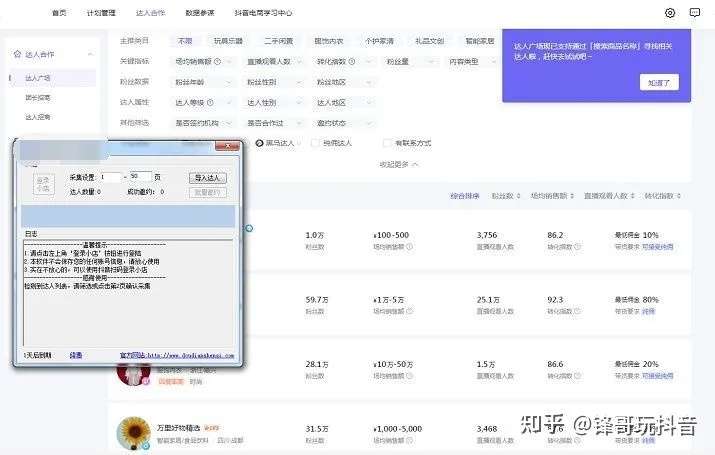The width and height of the screenshot is (715, 455).
Task: Focus the end page input showing 50
Action: [x=140, y=177]
